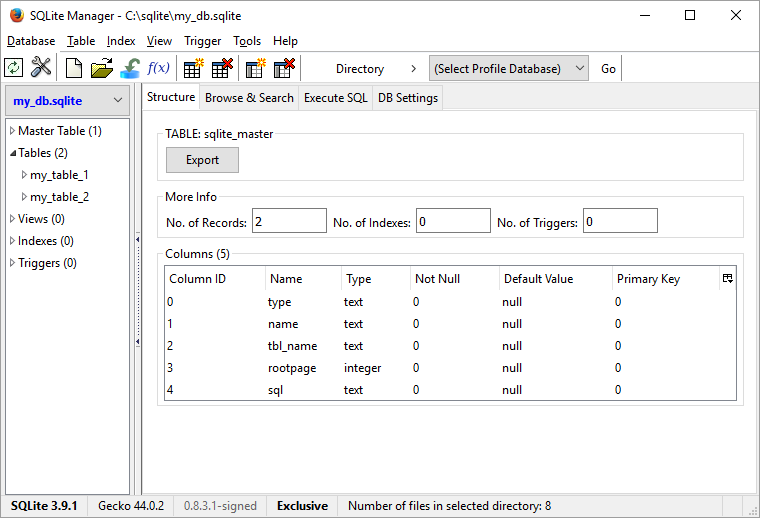Screen dimensions: 760x518
Task: Select the 'tbl_name' column row
Action: (x=450, y=345)
